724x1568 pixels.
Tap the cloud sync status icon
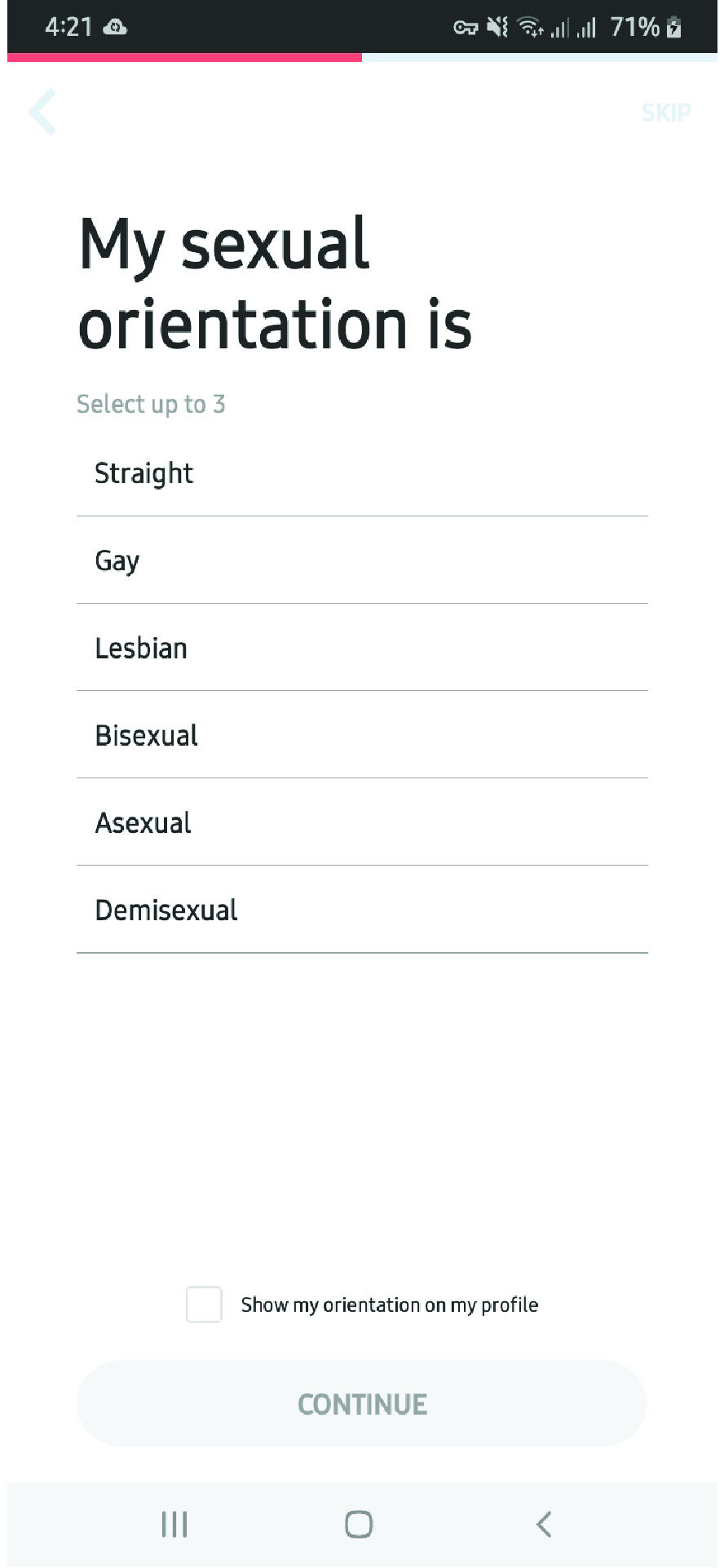(x=115, y=28)
